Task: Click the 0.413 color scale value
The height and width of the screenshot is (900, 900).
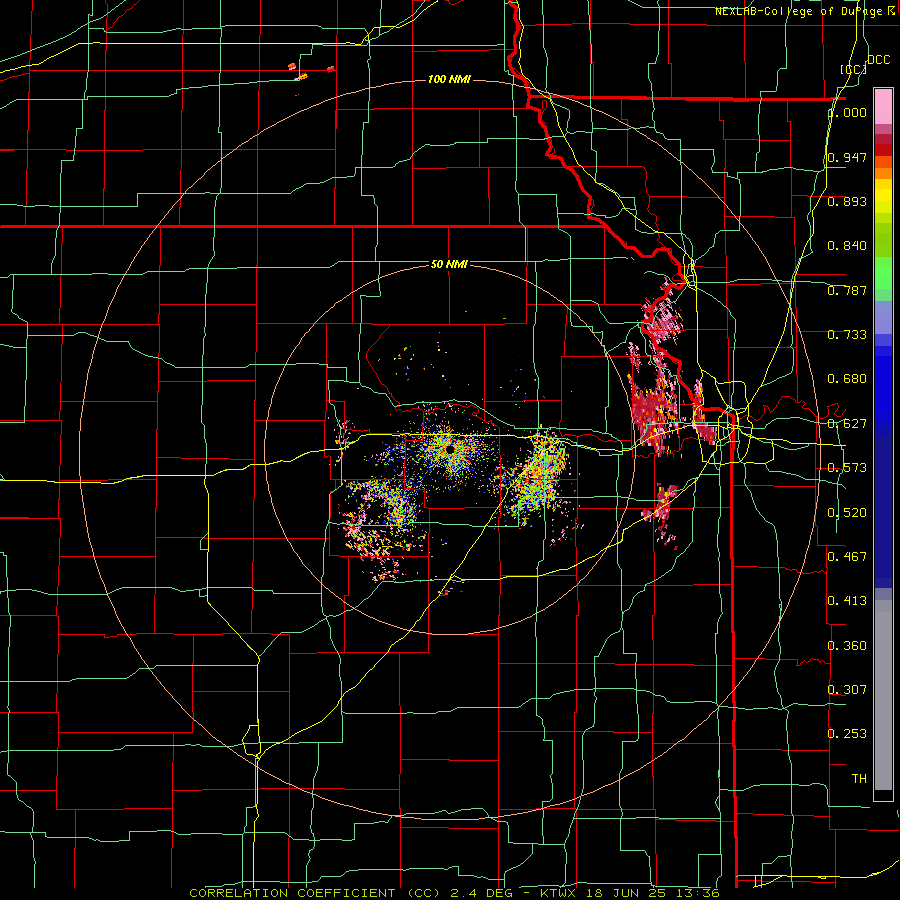Action: tap(847, 600)
